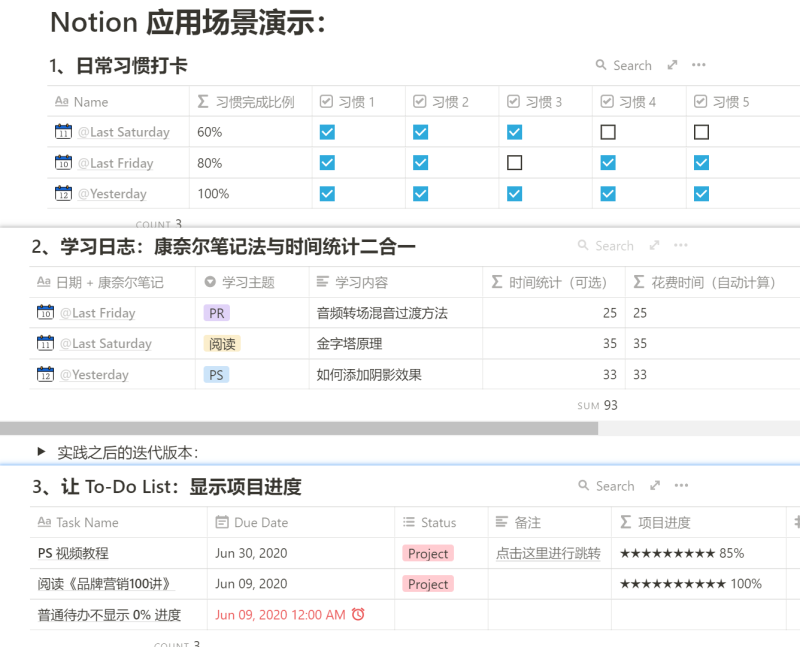The image size is (800, 647).
Task: Click the 备注 column header
Action: [x=549, y=522]
